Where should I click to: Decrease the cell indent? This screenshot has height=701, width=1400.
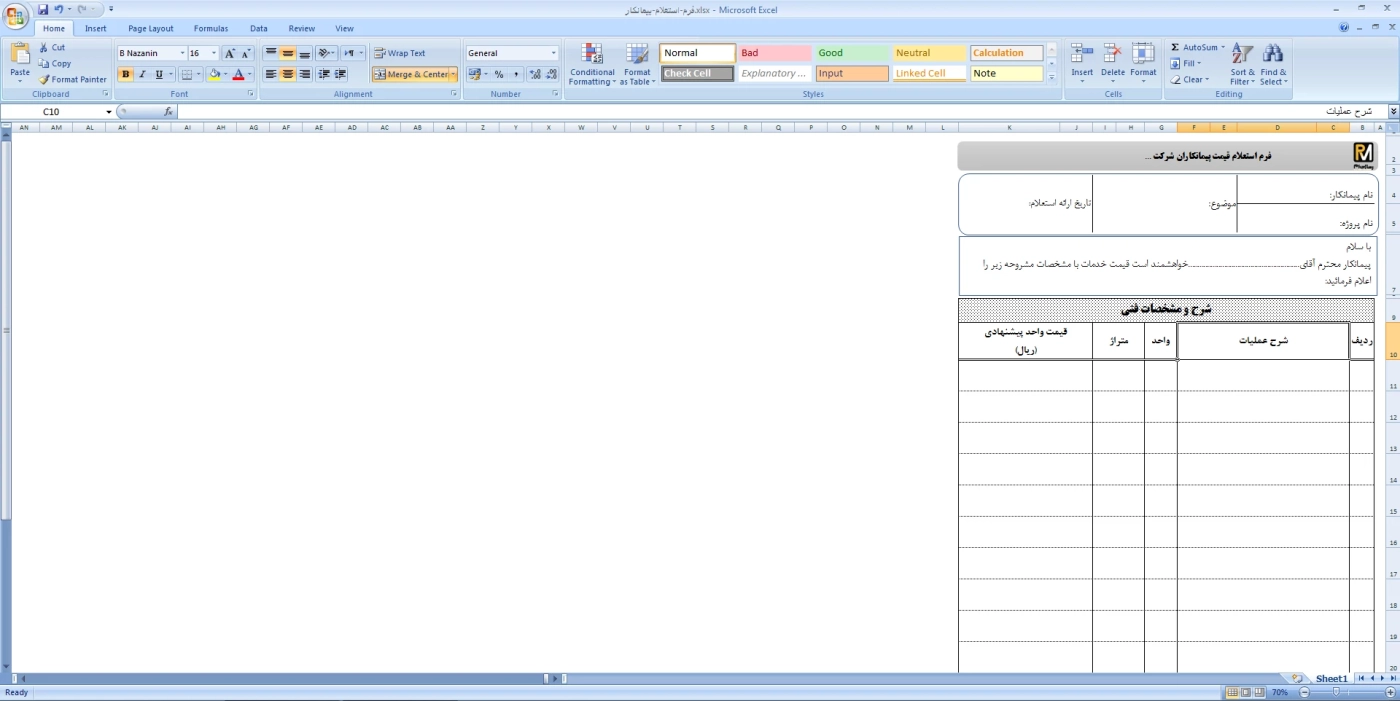tap(324, 74)
